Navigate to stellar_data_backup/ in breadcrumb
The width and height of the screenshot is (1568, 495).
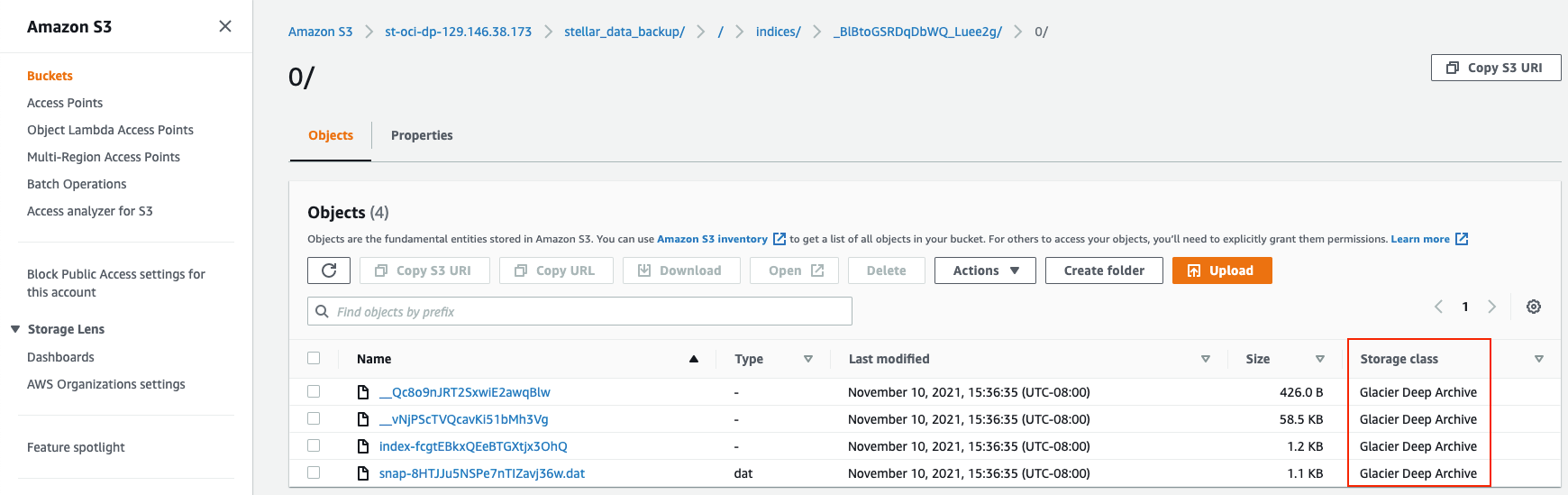tap(624, 32)
